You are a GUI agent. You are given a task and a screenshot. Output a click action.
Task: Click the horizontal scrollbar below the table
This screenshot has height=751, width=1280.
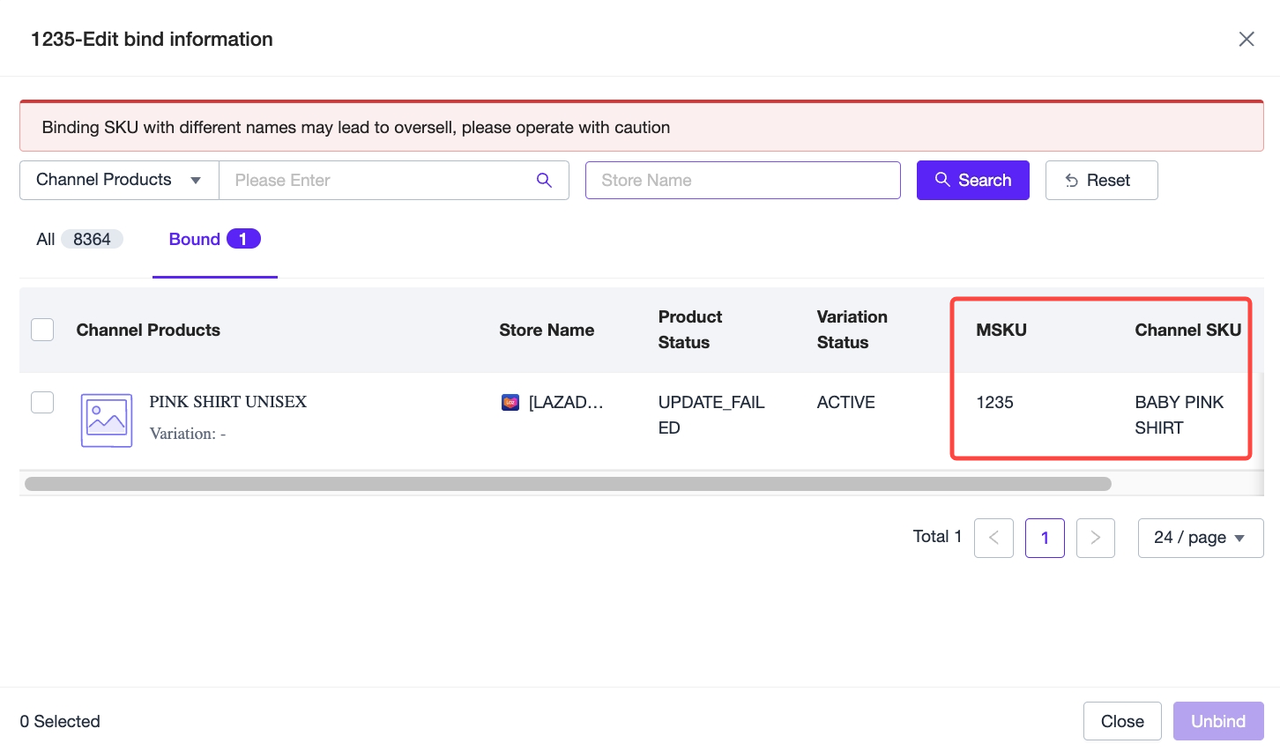pyautogui.click(x=565, y=483)
